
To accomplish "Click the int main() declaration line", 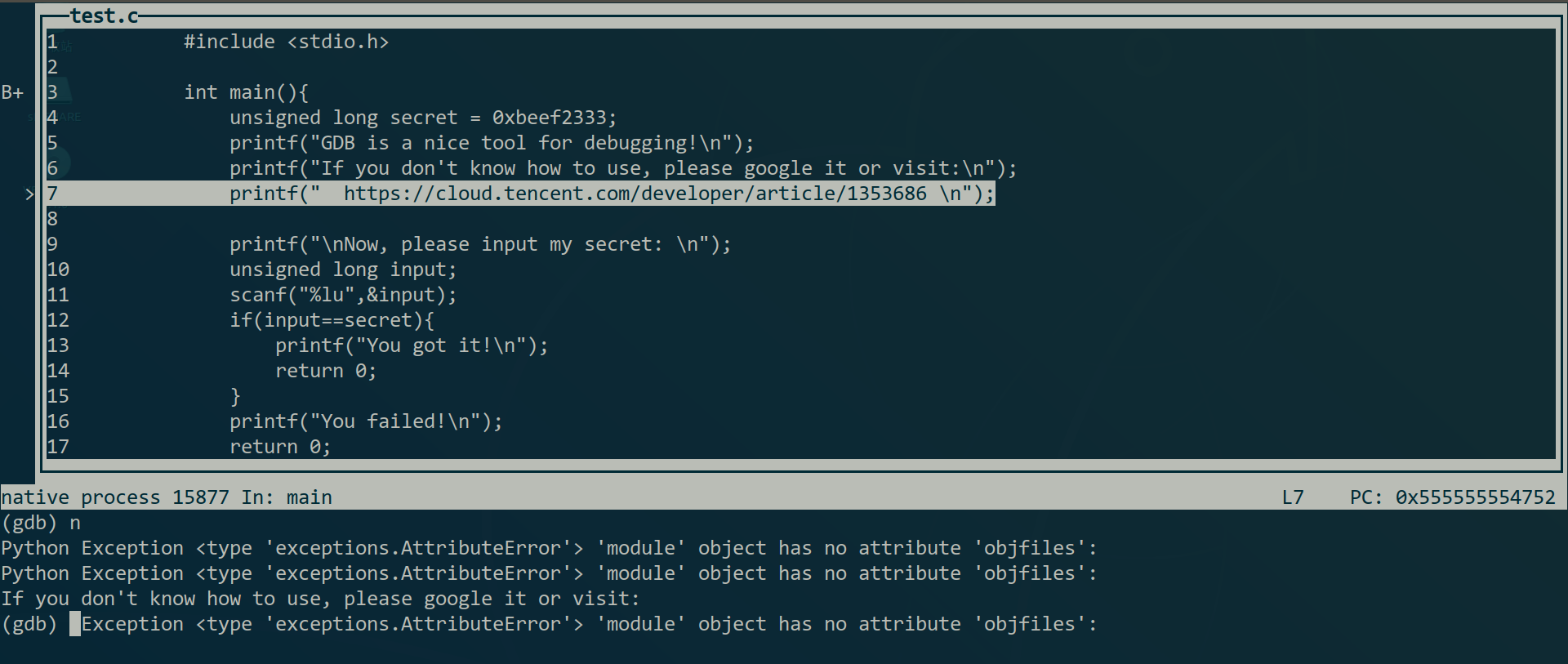I will (246, 92).
